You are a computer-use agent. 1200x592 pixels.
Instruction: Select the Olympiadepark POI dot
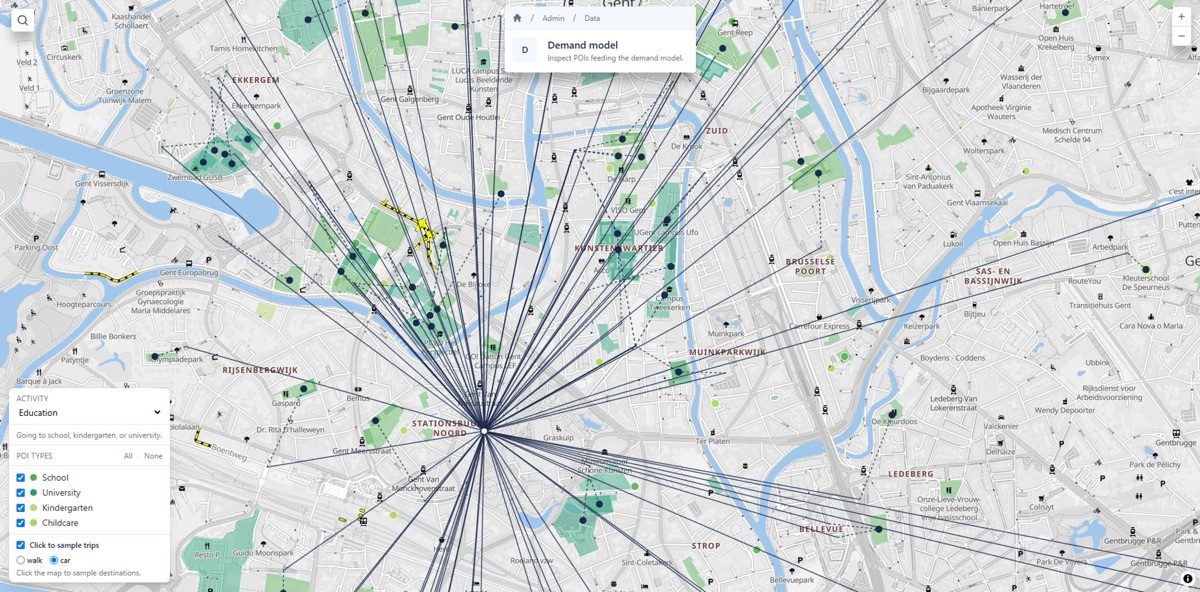coord(155,355)
